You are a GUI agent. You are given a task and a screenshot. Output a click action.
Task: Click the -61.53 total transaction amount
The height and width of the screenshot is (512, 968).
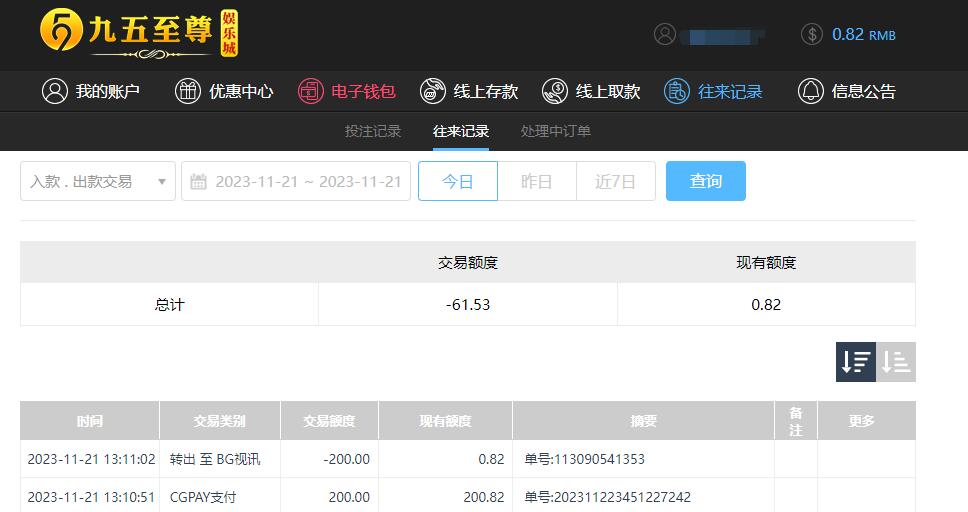pyautogui.click(x=468, y=304)
